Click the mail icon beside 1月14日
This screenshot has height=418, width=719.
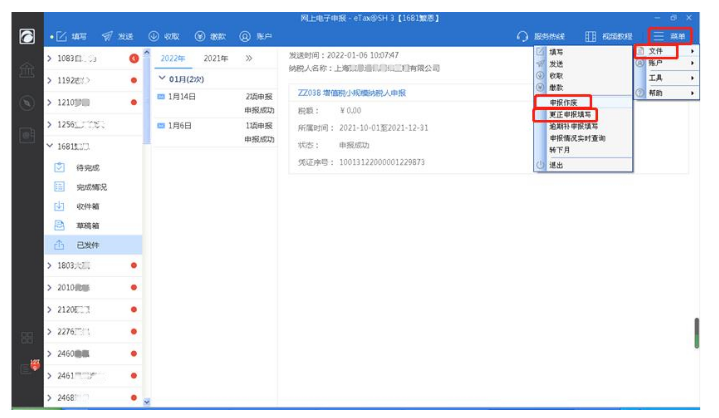161,97
